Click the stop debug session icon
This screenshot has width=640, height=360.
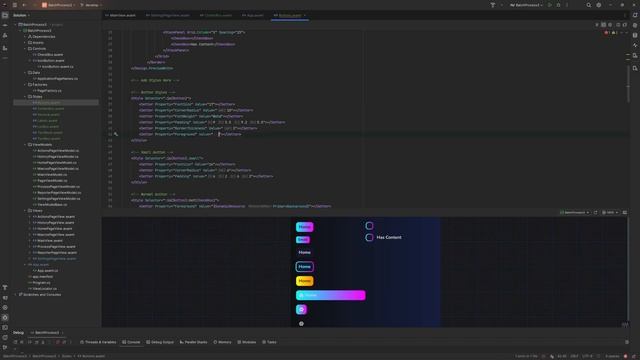58,342
